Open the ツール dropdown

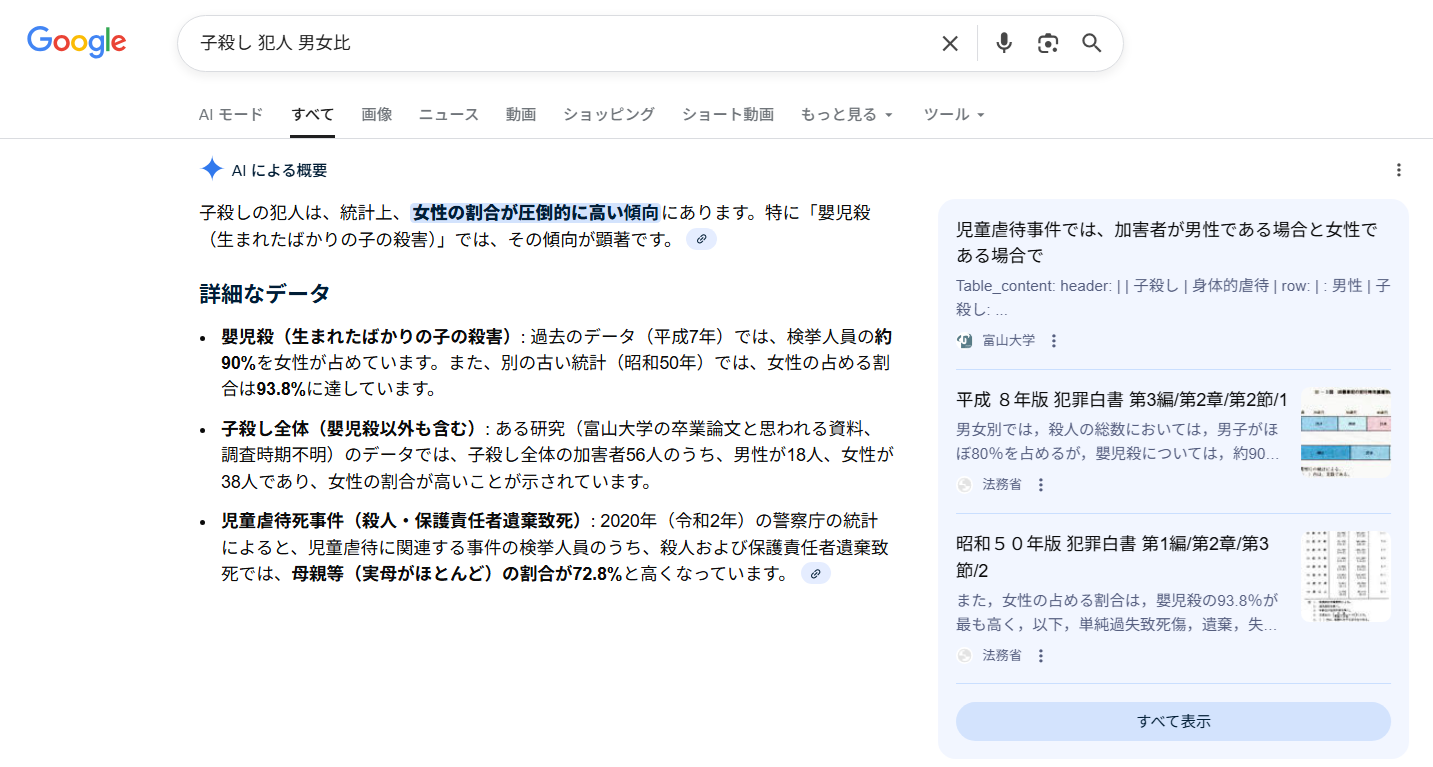(x=954, y=114)
